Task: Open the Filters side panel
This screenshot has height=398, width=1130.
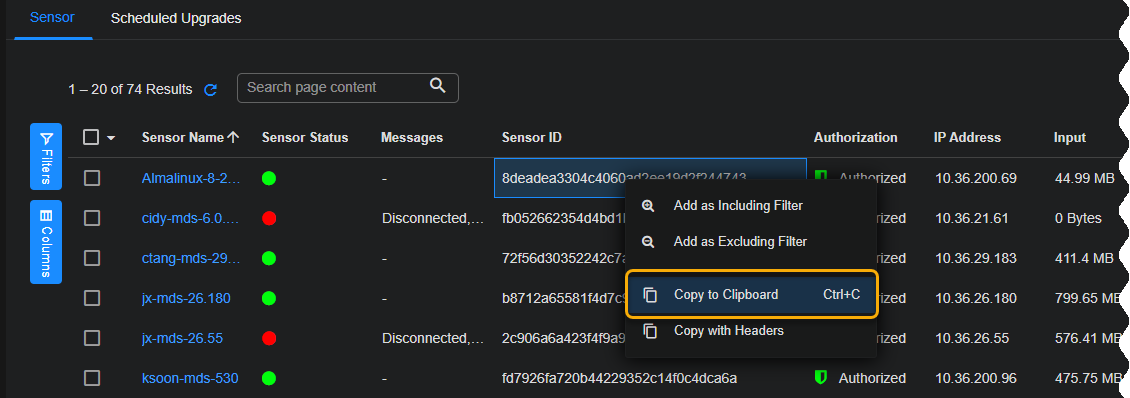Action: [46, 156]
